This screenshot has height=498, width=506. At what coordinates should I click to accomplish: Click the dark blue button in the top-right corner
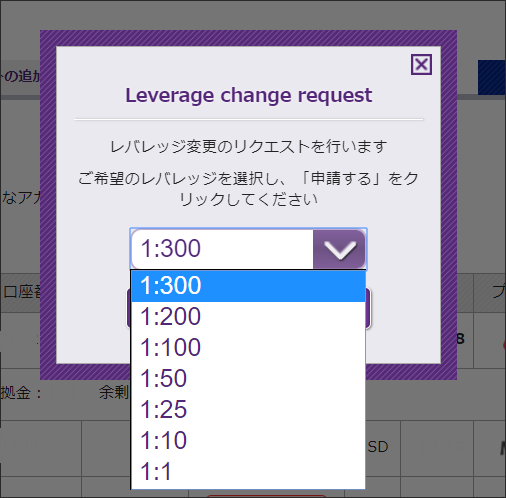click(x=492, y=77)
